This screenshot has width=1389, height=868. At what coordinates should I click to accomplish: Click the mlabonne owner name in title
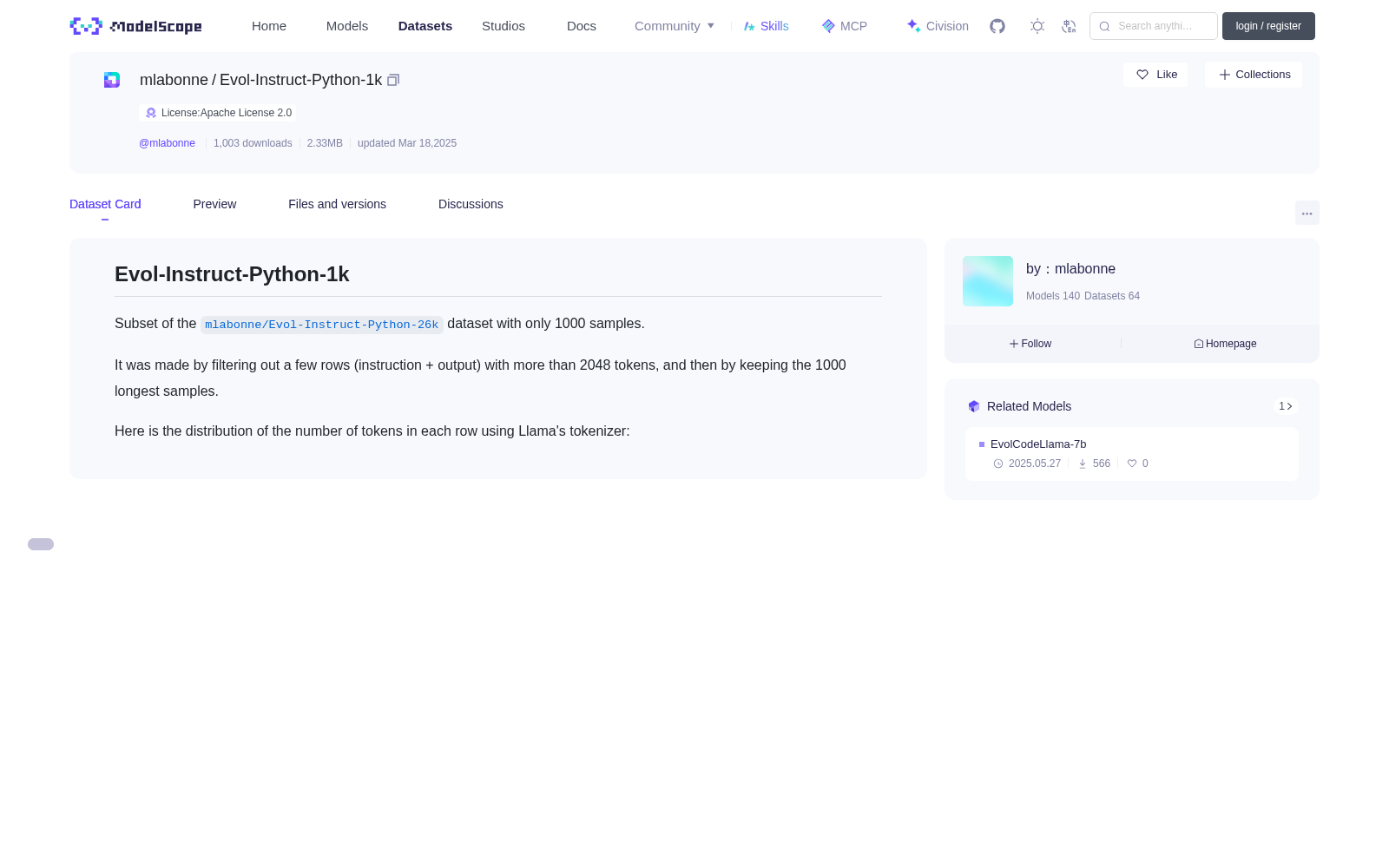coord(174,80)
